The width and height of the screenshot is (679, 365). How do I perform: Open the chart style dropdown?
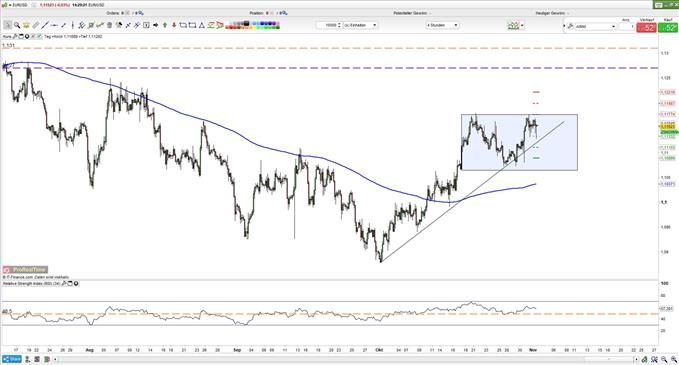click(522, 26)
